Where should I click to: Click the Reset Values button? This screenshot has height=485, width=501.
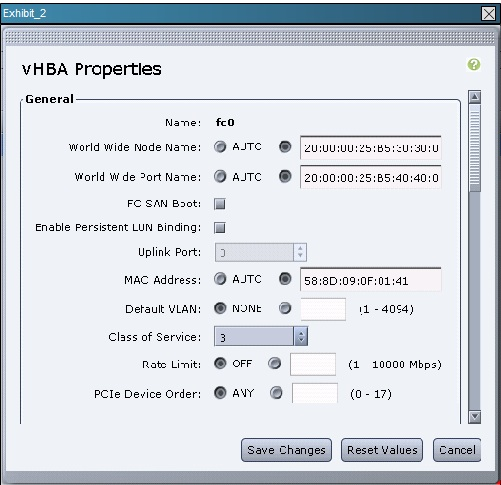click(x=382, y=450)
